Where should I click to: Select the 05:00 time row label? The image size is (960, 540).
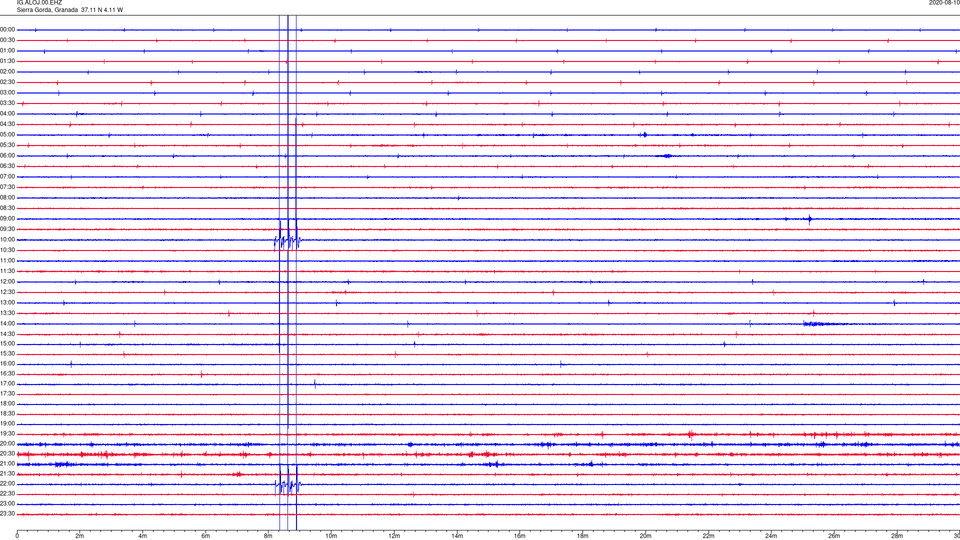8,135
